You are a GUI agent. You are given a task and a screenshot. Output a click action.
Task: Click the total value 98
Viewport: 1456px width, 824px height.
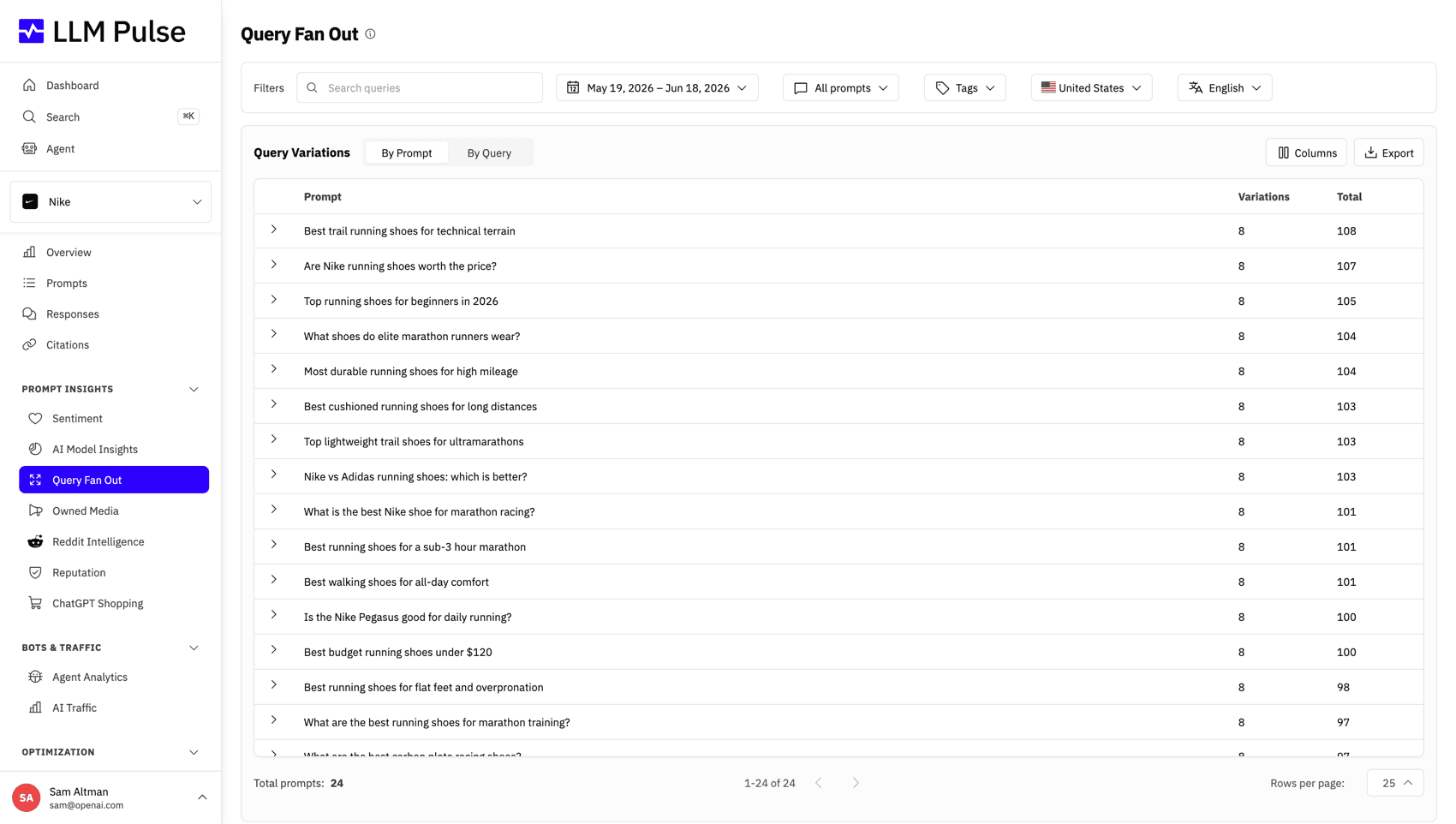1343,687
